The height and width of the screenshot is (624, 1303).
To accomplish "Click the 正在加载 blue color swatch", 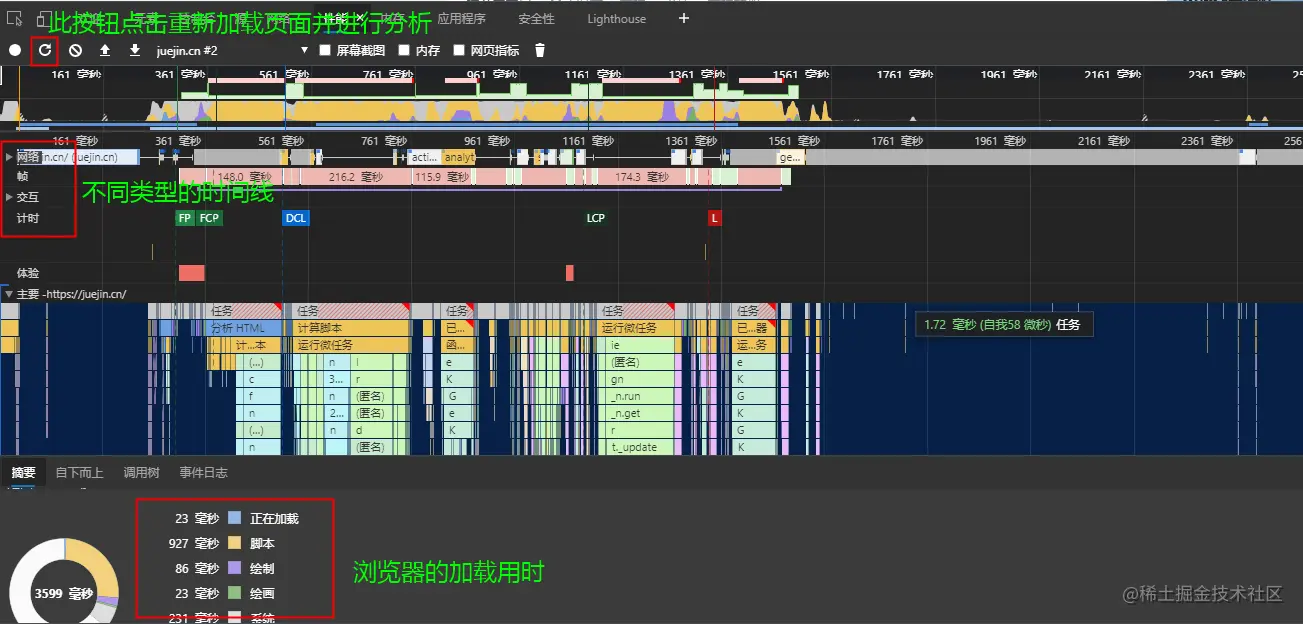I will 234,519.
